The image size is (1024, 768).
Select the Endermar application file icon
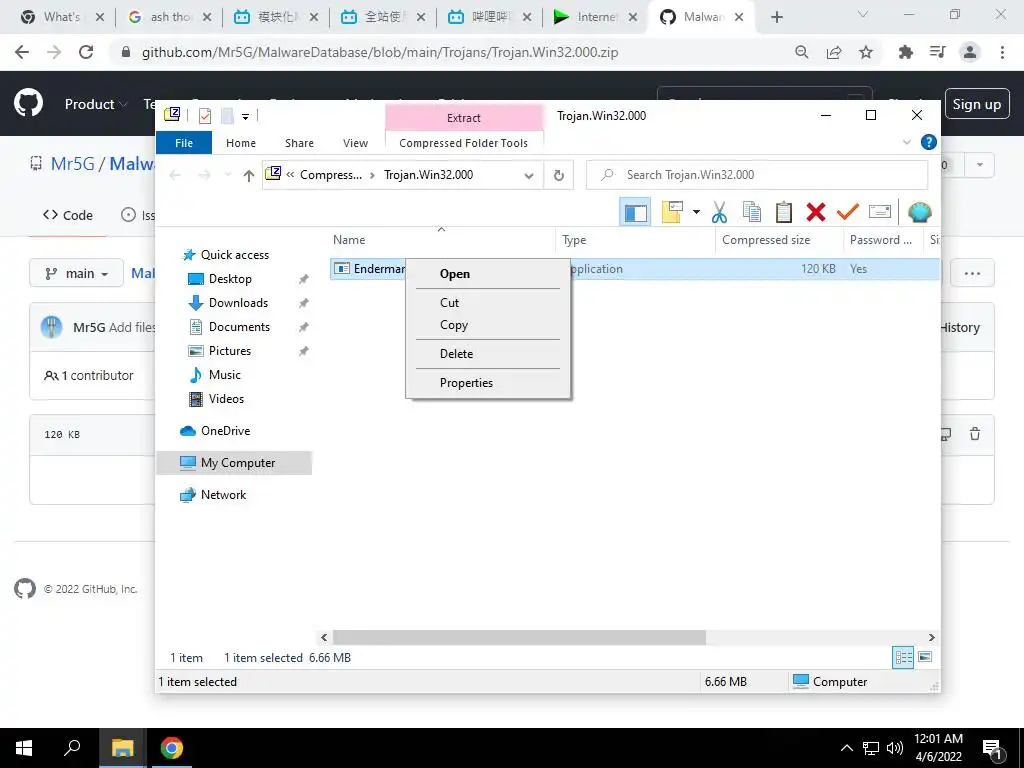point(342,268)
